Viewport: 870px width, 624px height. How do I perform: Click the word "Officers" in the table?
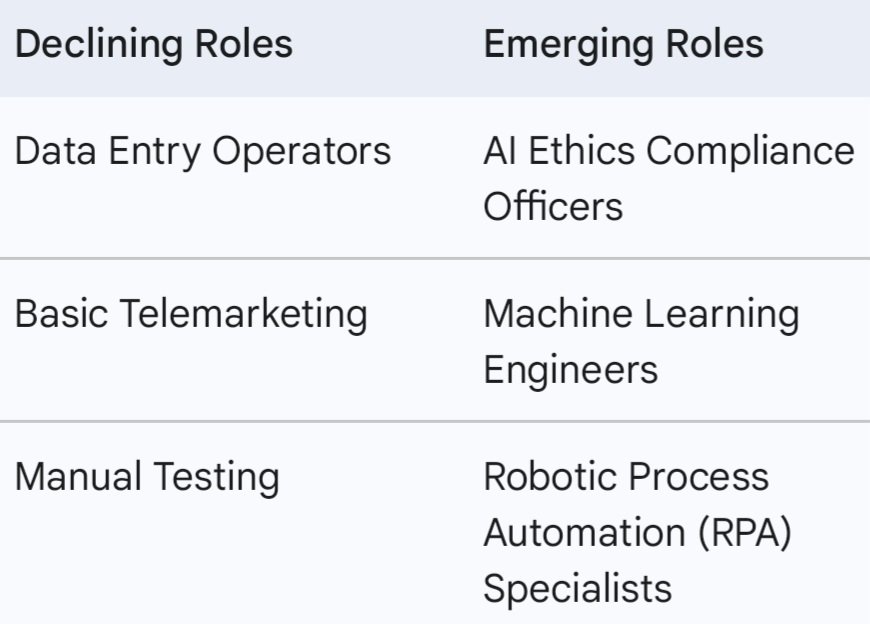553,207
